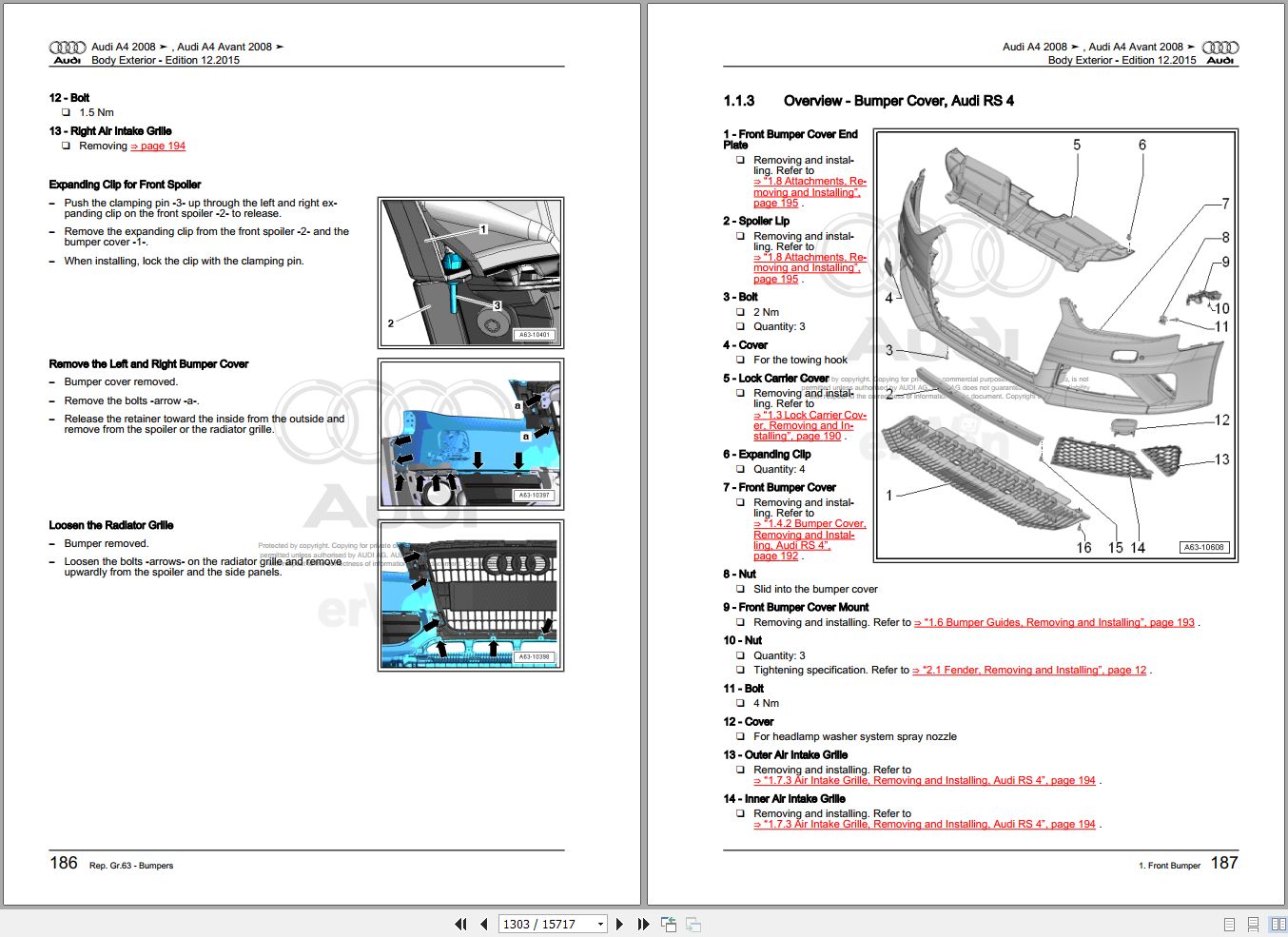Click the item '6 - Expanding Clip'
Image resolution: width=1288 pixels, height=937 pixels.
767,455
